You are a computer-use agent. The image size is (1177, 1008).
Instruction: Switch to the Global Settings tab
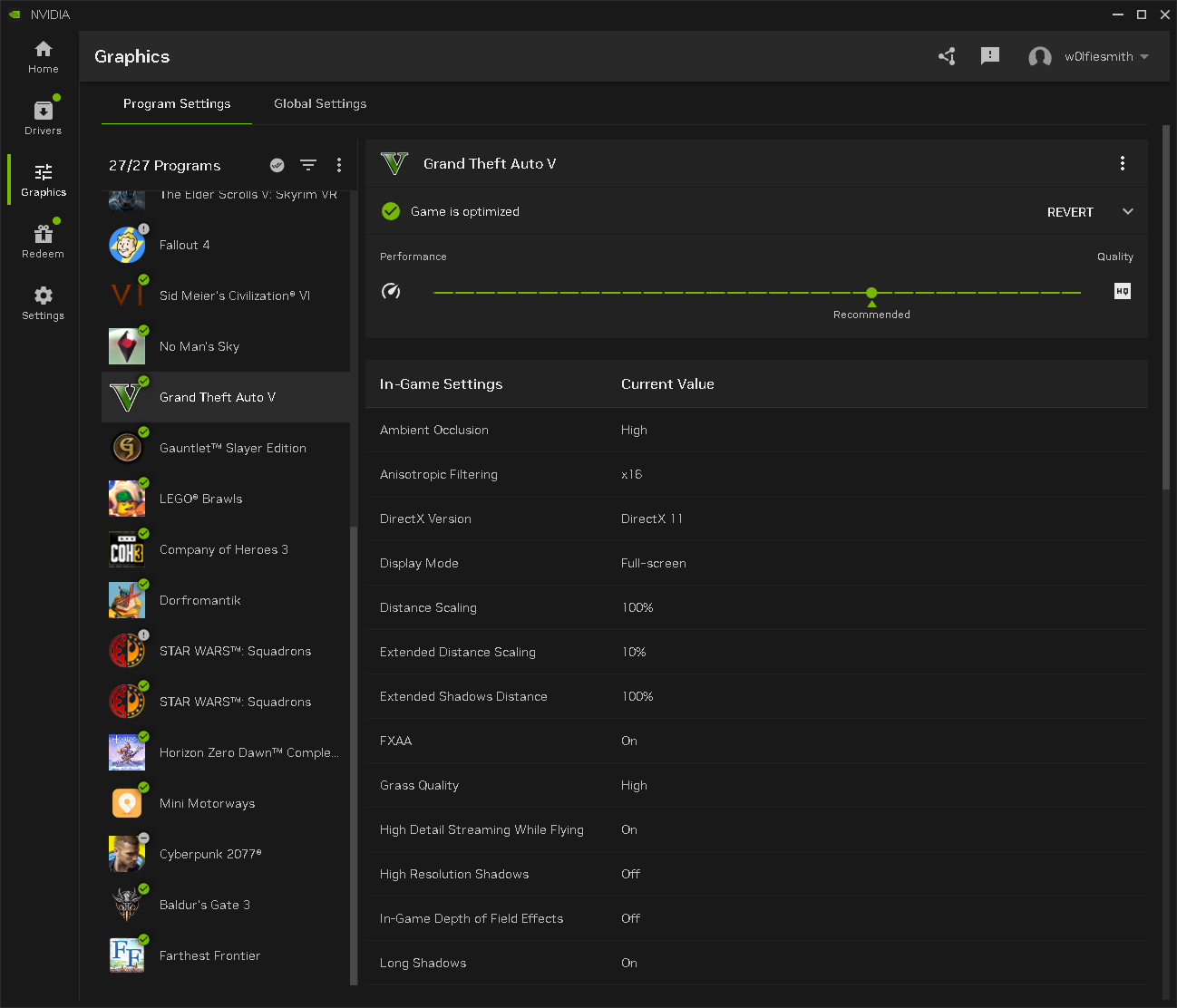tap(319, 103)
